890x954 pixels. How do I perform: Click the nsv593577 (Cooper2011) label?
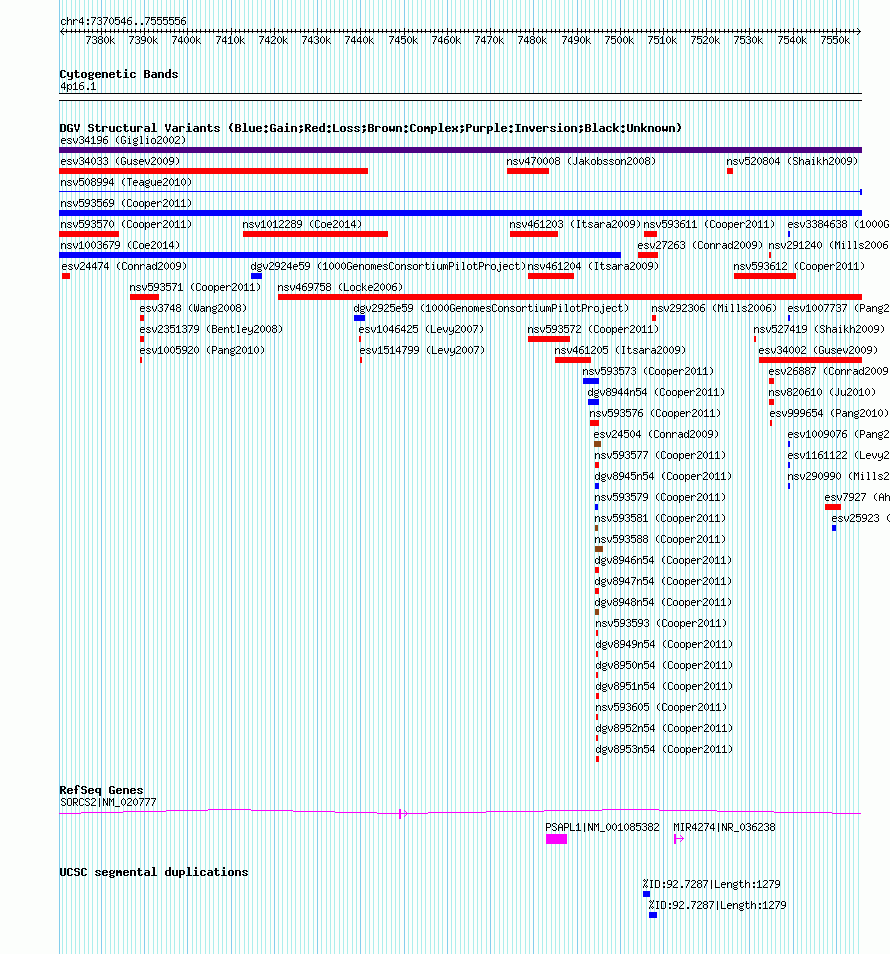pyautogui.click(x=660, y=455)
